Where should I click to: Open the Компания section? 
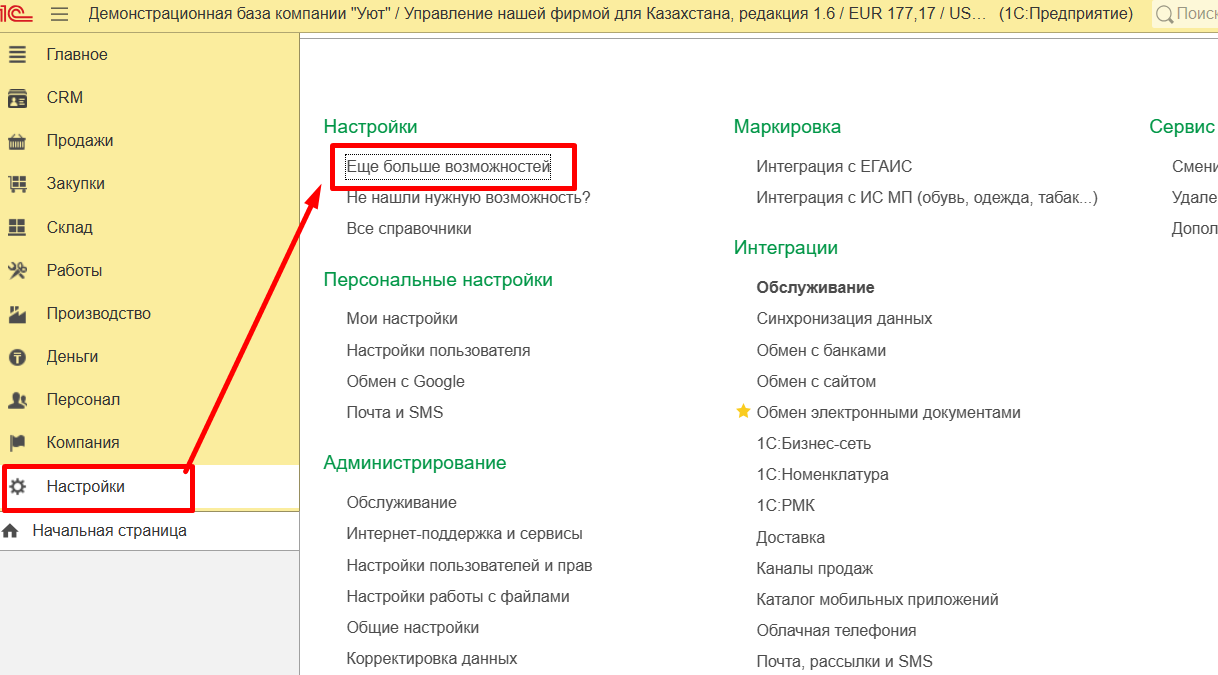pos(83,443)
